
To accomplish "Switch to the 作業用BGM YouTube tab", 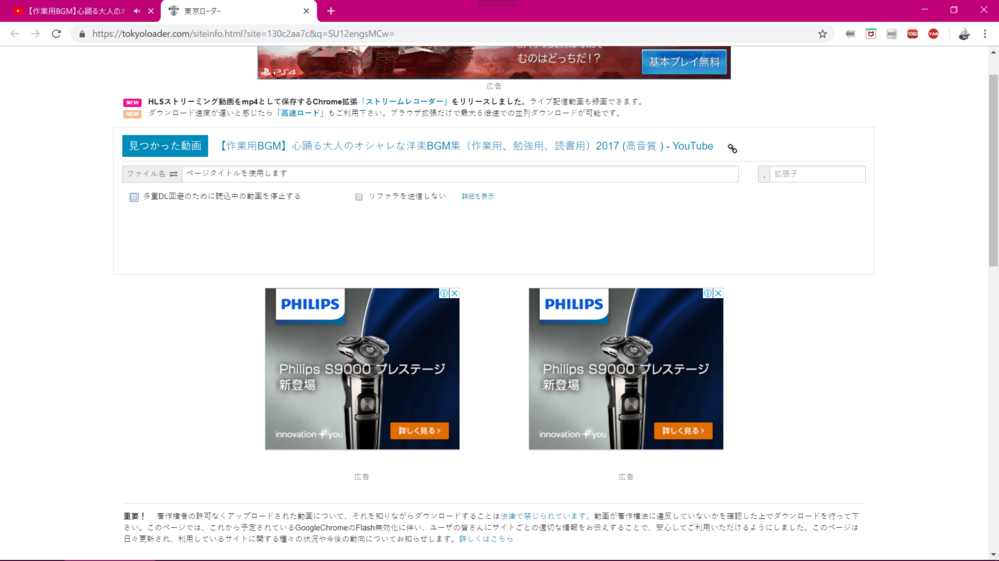I will pos(70,11).
